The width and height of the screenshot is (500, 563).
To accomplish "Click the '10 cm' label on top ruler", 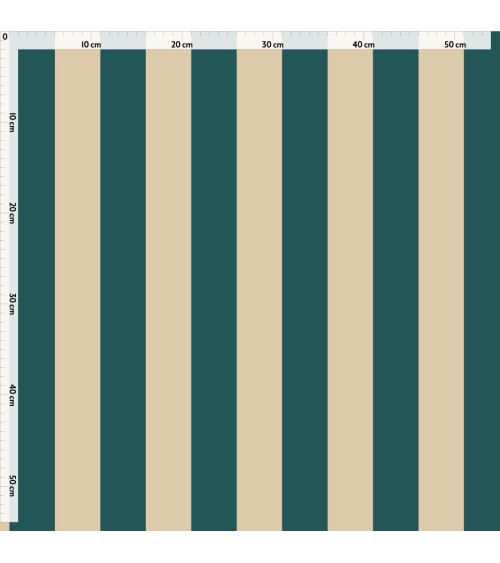I will coord(91,45).
